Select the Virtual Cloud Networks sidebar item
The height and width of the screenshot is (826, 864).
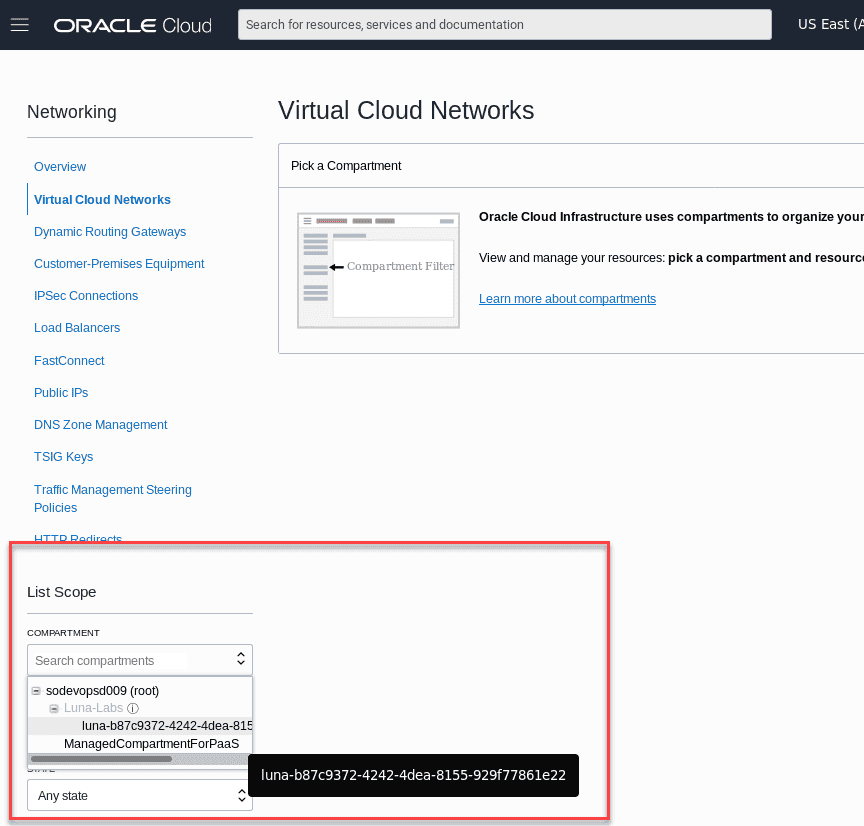click(x=102, y=199)
